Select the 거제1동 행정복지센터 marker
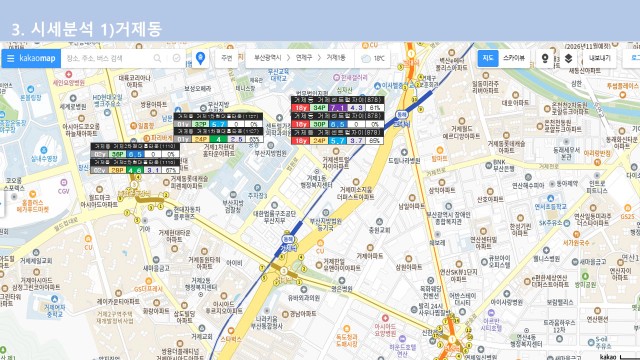Viewport: 640px width, 360px height. click(x=316, y=171)
